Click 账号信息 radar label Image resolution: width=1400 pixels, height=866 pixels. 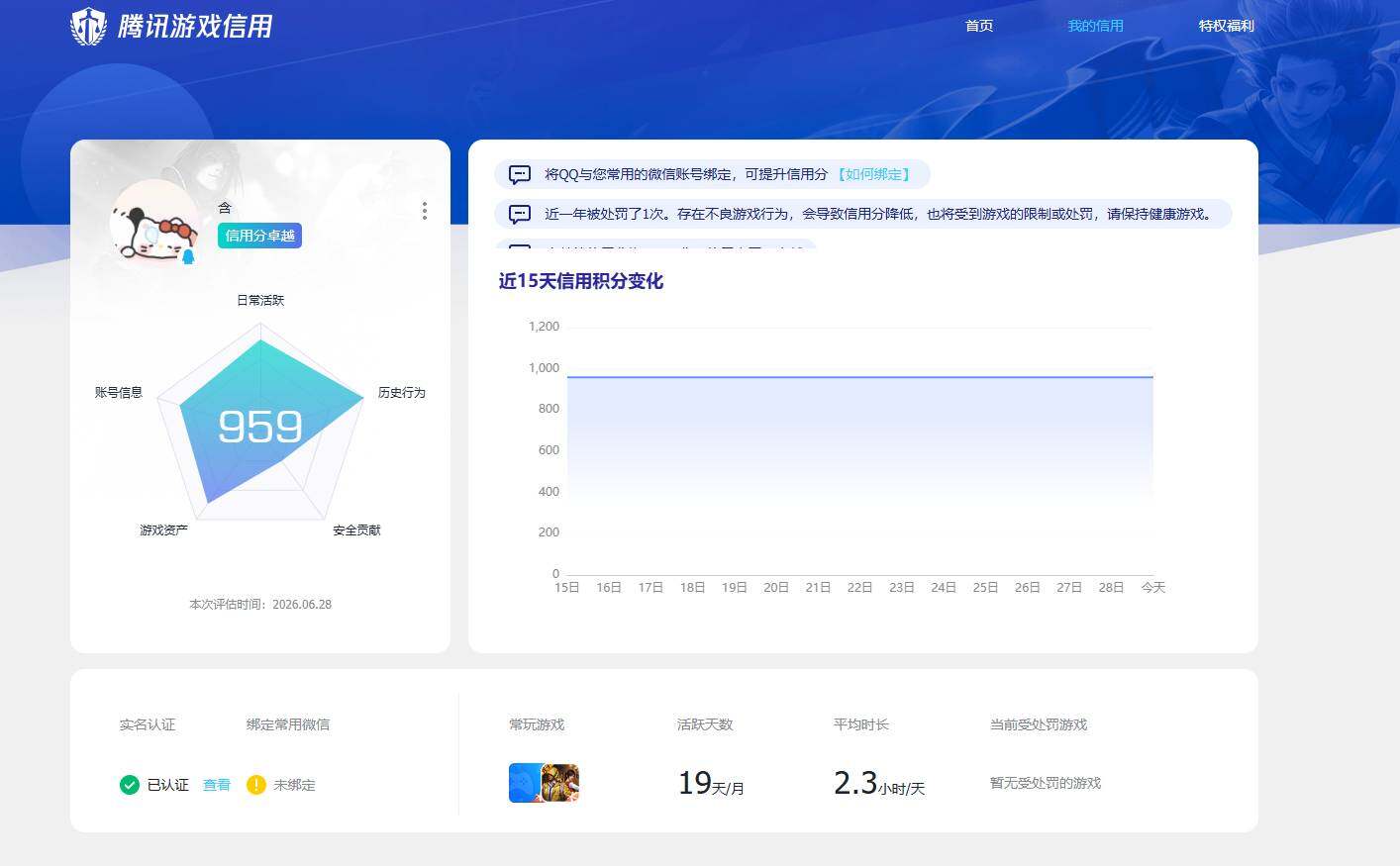119,393
